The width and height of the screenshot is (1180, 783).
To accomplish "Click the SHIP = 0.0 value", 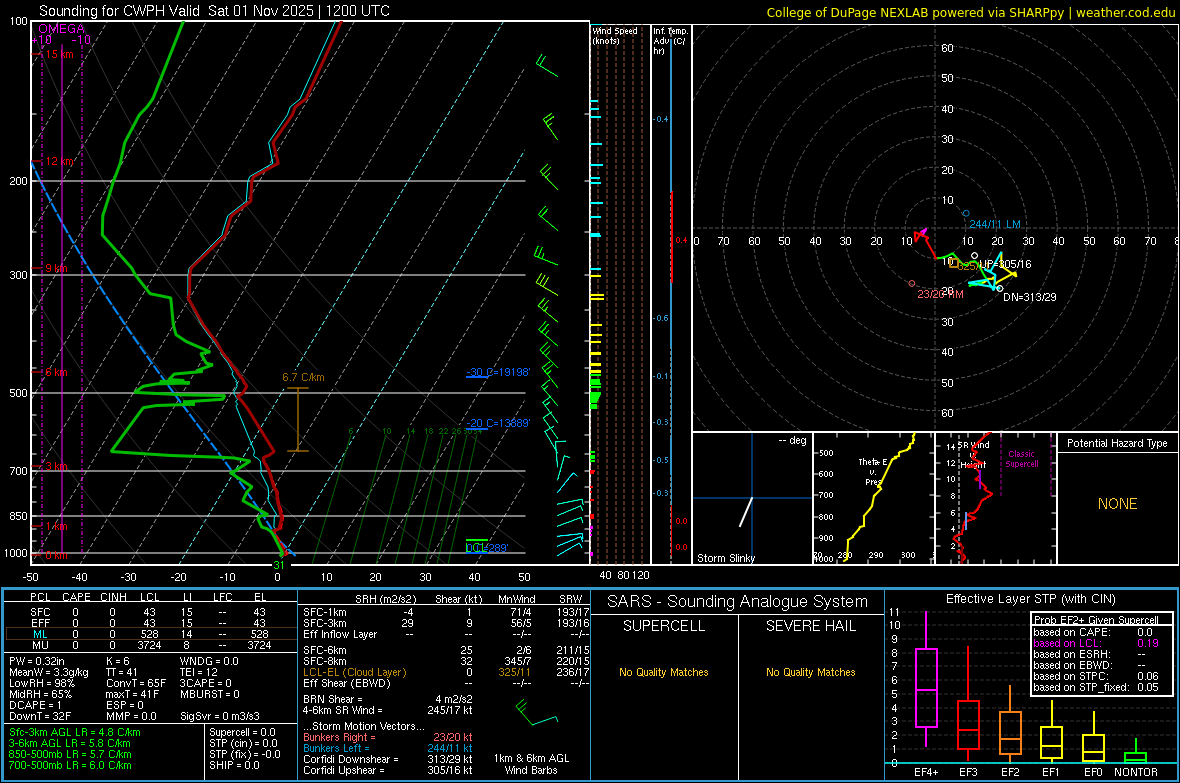I will point(234,765).
